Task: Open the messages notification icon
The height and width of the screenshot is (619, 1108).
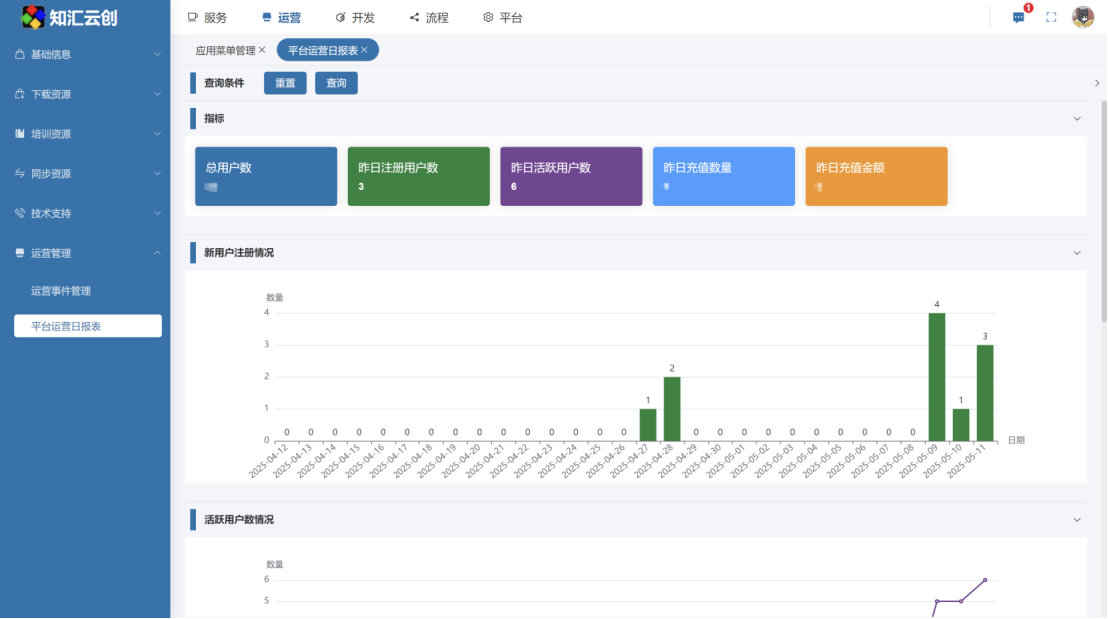Action: tap(1018, 18)
